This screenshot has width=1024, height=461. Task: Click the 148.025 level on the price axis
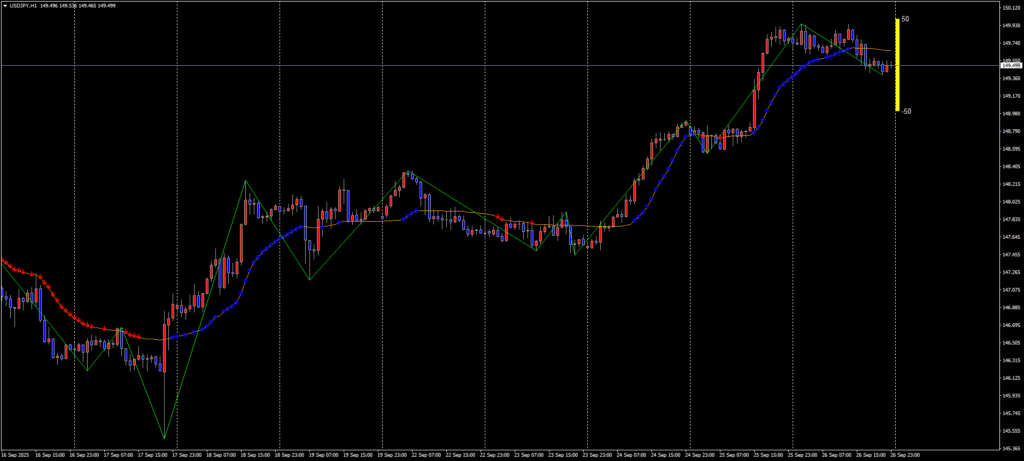[x=1010, y=202]
